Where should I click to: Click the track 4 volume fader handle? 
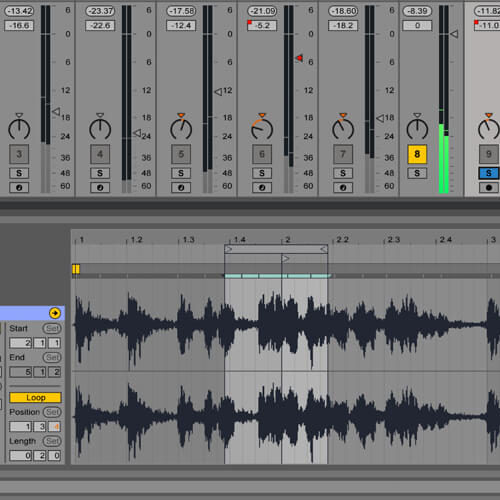coord(137,133)
